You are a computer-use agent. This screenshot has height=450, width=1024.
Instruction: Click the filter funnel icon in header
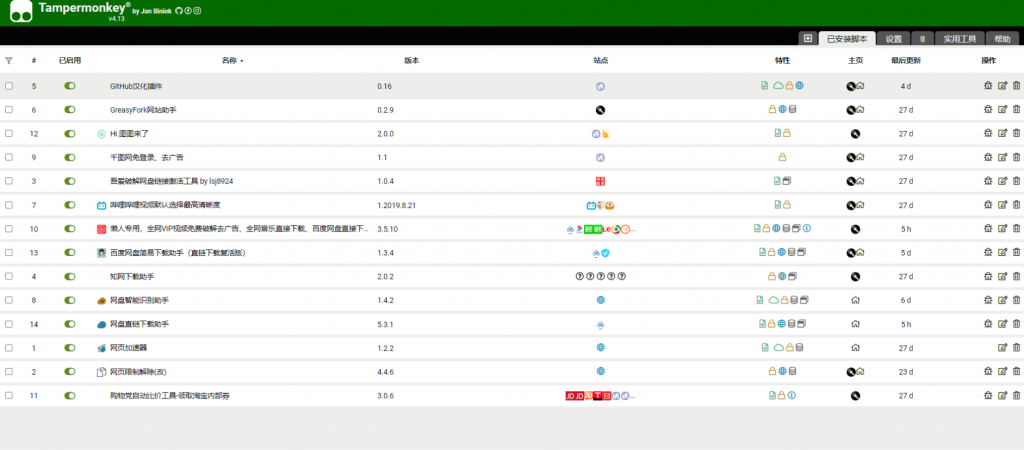pyautogui.click(x=8, y=60)
